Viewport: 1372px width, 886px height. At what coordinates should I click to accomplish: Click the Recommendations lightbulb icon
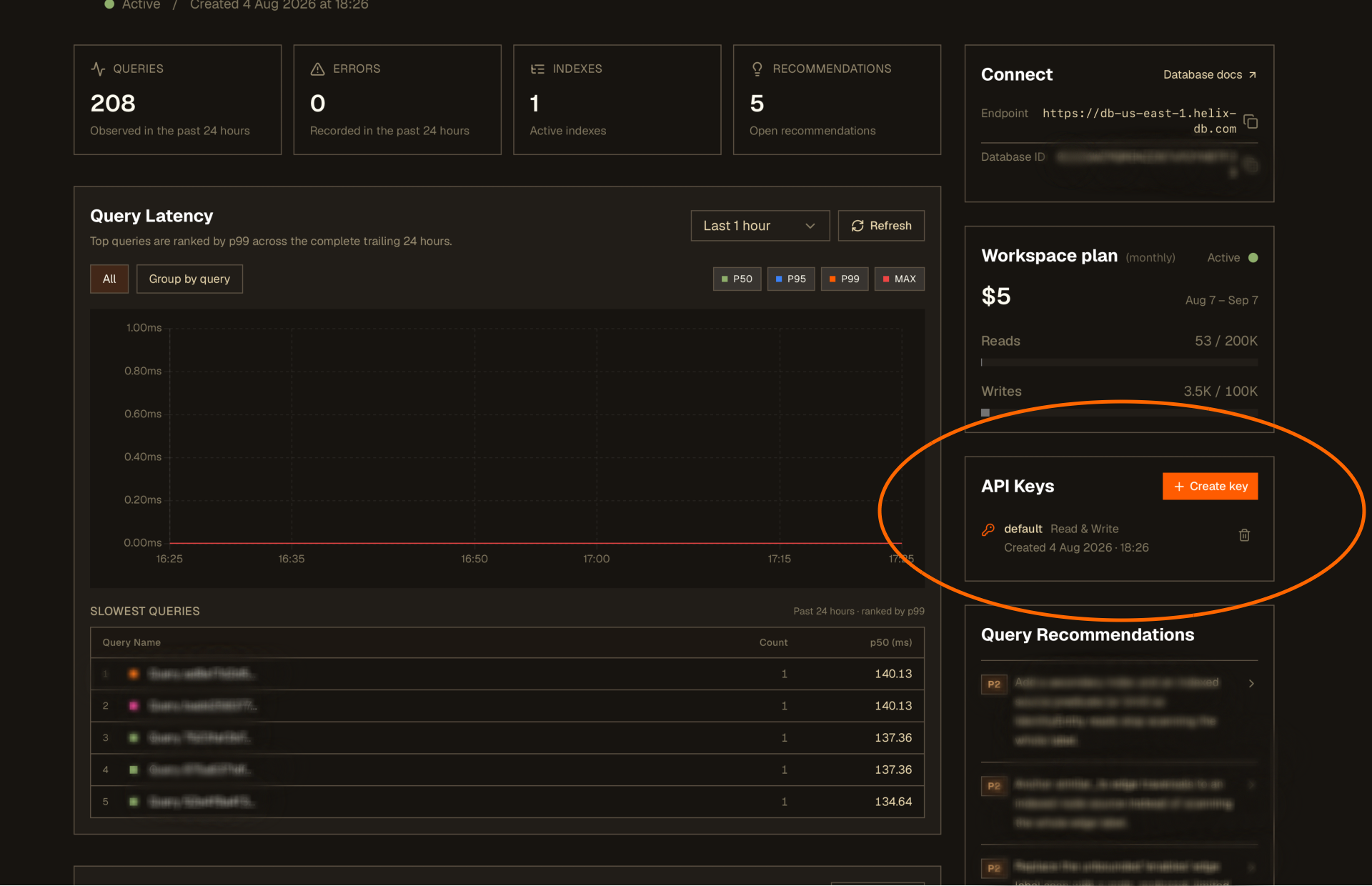[757, 69]
